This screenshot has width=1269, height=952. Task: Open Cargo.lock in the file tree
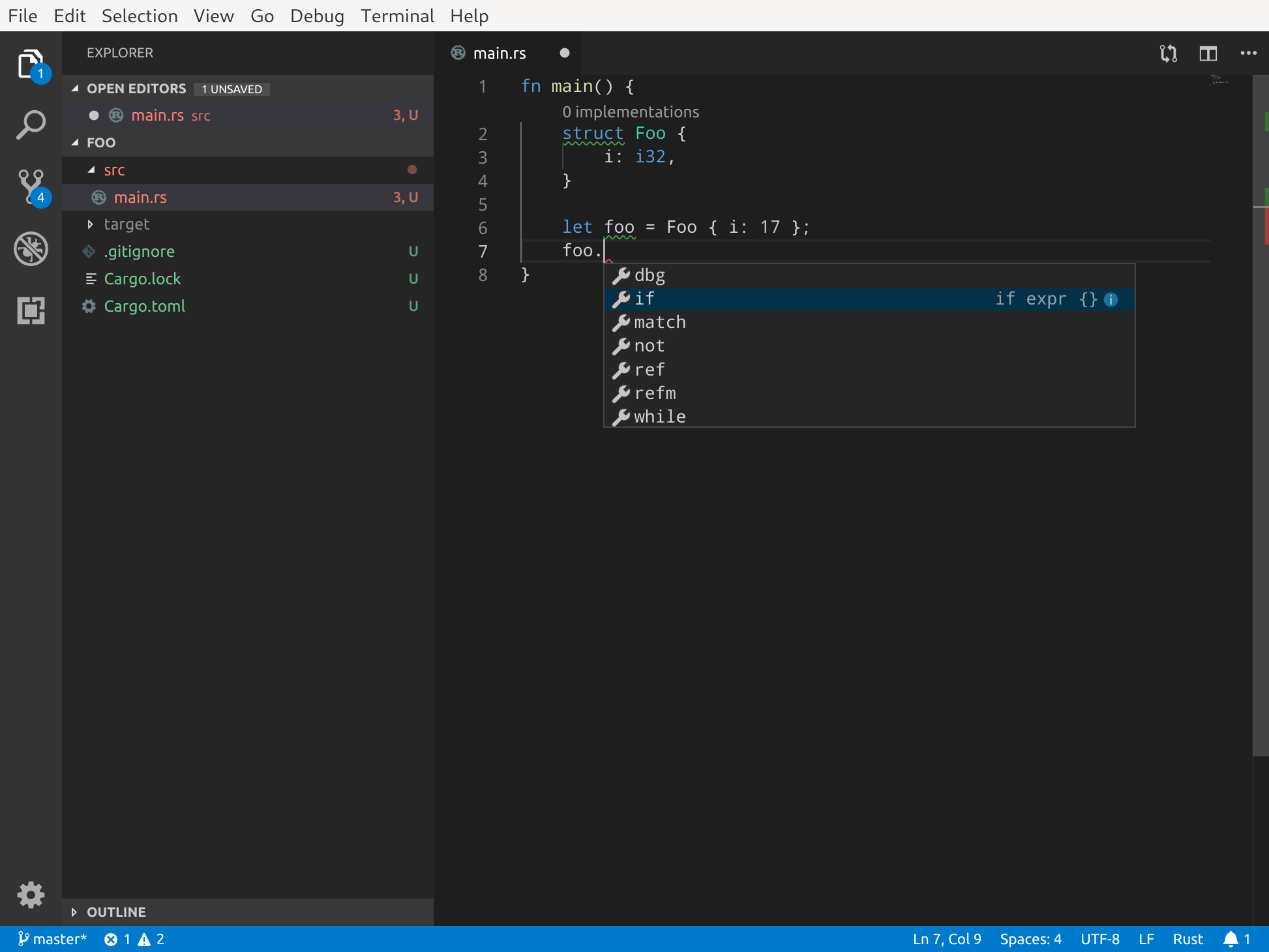click(x=248, y=279)
